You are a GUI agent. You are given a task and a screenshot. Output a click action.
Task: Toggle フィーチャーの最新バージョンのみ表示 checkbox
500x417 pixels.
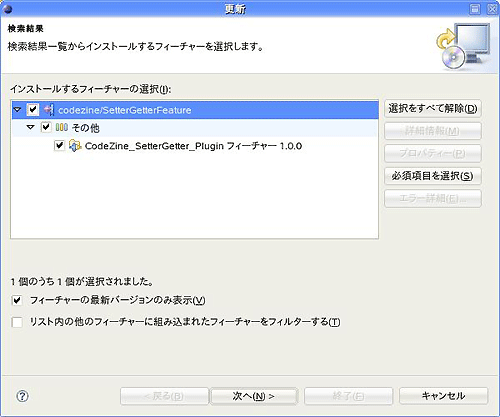pos(17,300)
